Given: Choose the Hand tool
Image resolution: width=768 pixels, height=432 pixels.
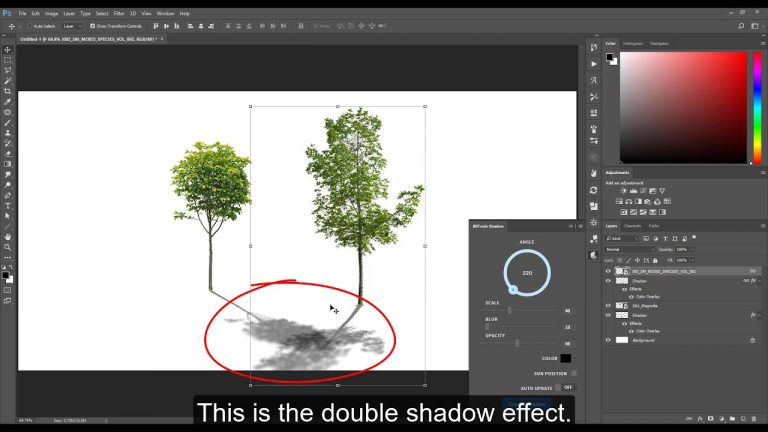Looking at the screenshot, I should pos(7,236).
